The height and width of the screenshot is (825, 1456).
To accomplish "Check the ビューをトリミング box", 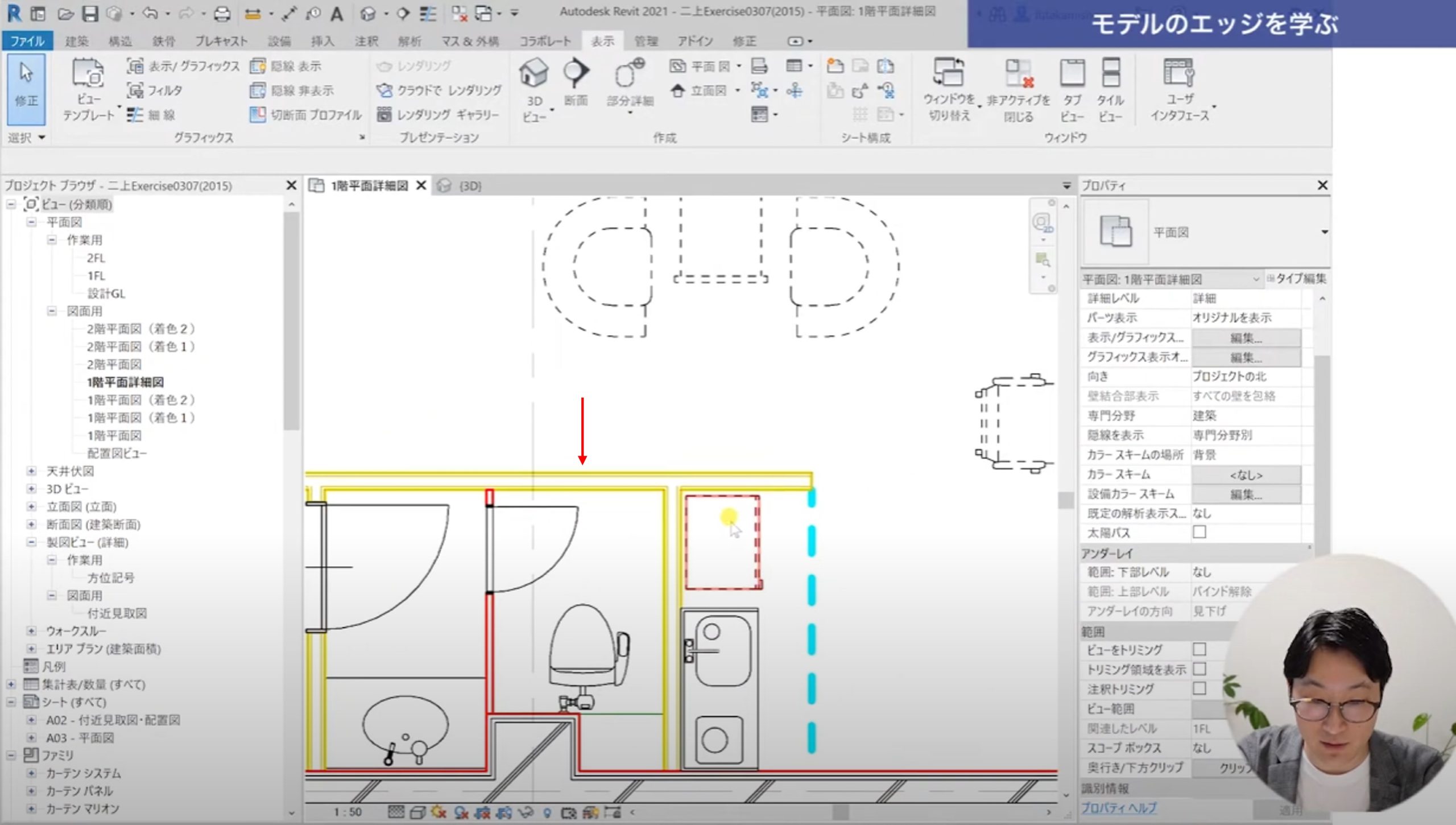I will pyautogui.click(x=1199, y=649).
